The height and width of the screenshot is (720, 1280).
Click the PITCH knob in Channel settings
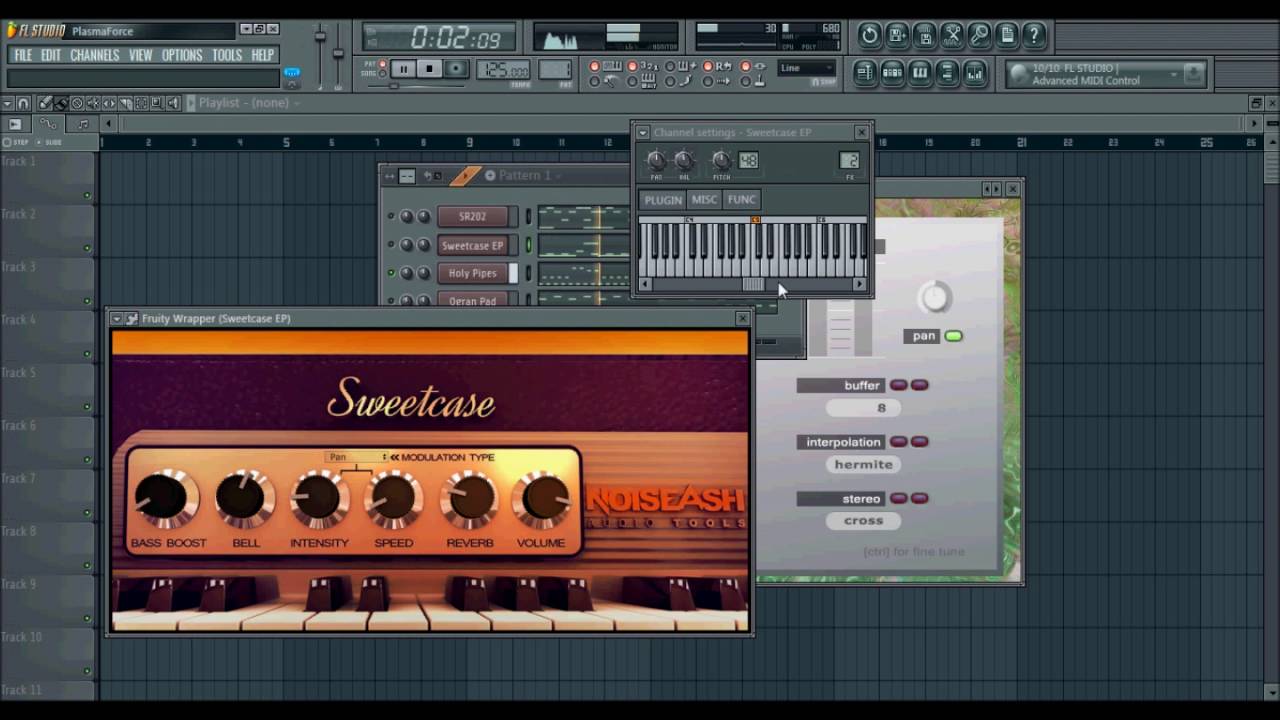point(721,160)
